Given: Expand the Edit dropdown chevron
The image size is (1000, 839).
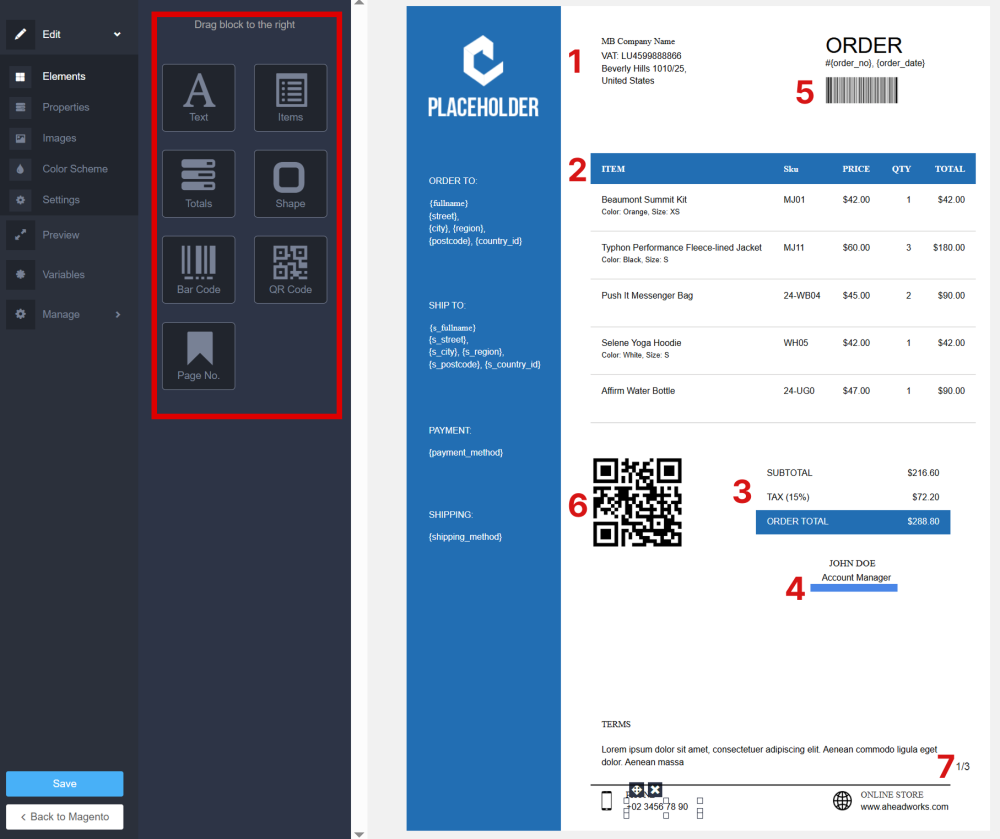Looking at the screenshot, I should (117, 34).
